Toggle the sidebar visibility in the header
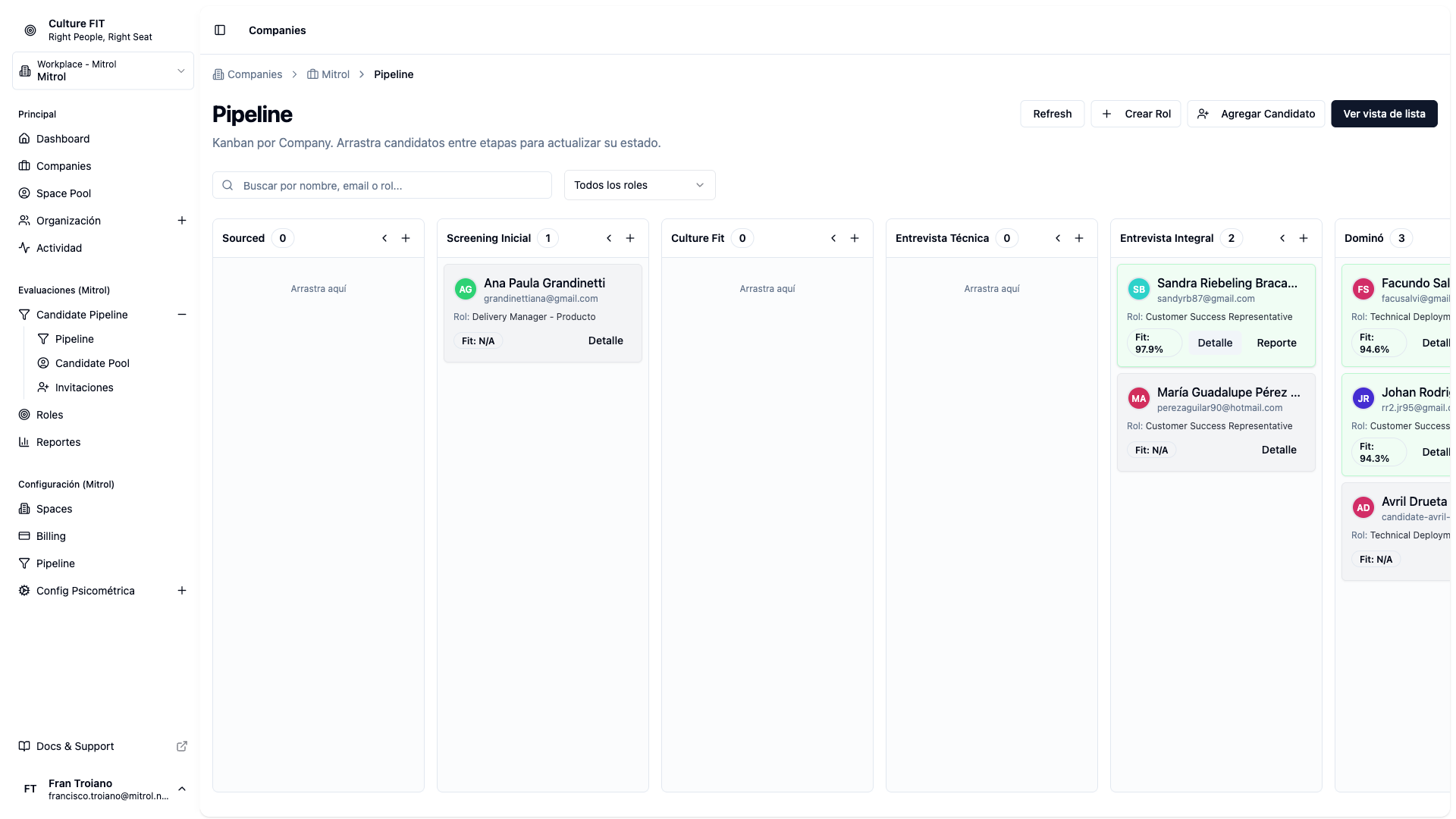1456x819 pixels. [x=220, y=30]
